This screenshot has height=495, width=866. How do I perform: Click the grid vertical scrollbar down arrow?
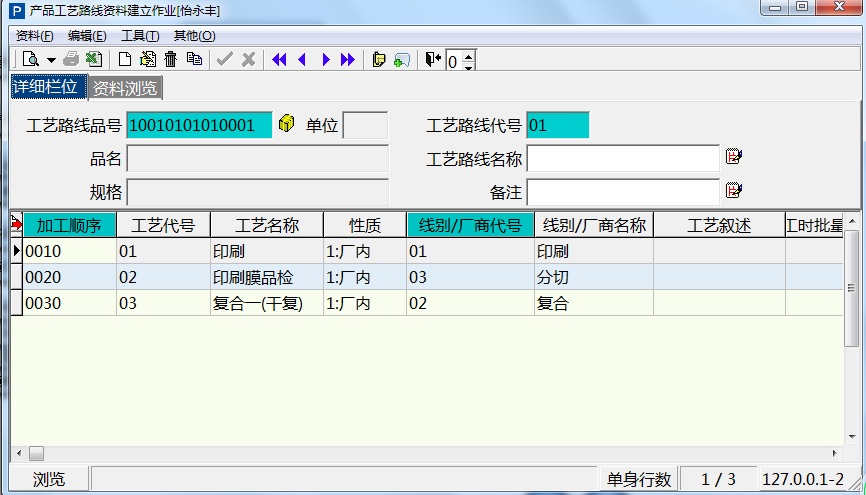pyautogui.click(x=852, y=436)
